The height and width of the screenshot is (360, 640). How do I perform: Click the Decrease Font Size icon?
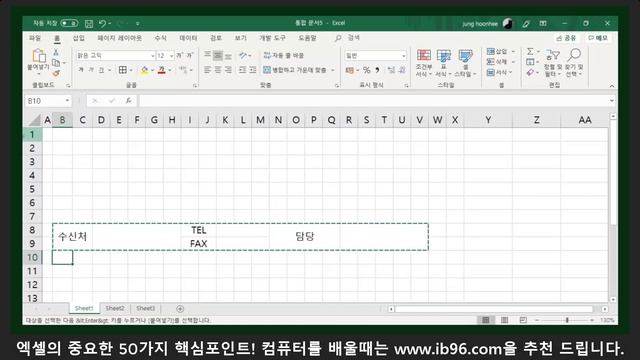pos(190,56)
